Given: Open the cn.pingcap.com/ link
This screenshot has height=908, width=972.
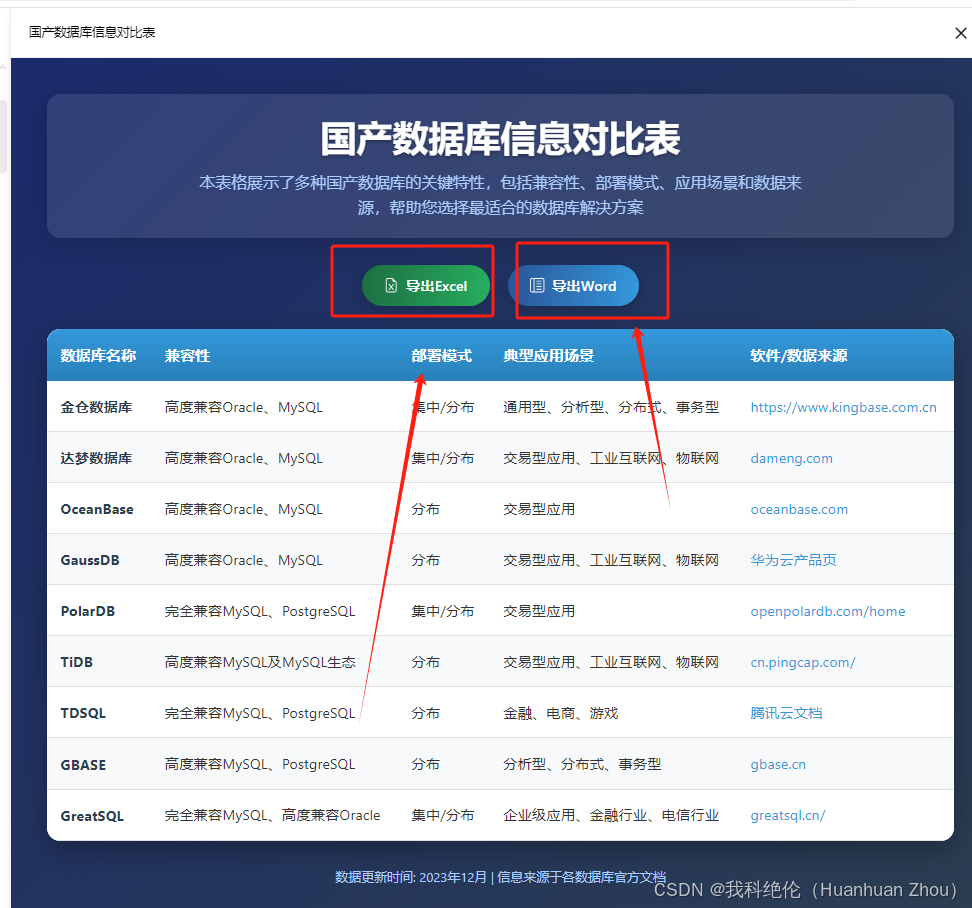Looking at the screenshot, I should [x=803, y=663].
